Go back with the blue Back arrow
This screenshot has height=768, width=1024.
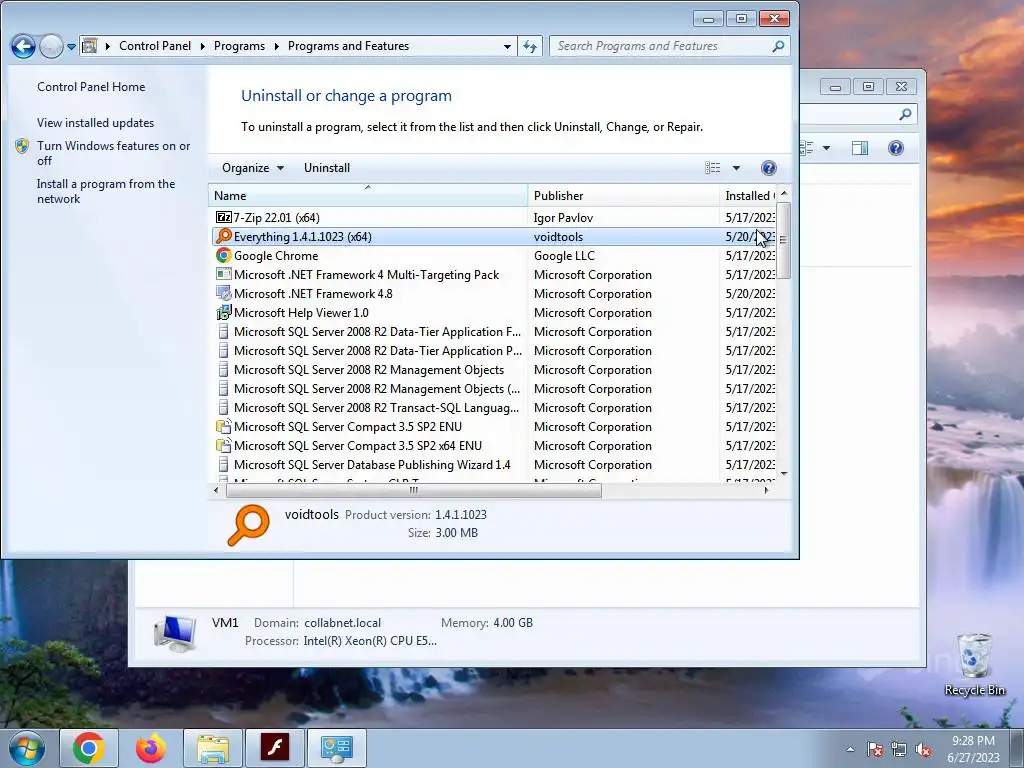23,46
